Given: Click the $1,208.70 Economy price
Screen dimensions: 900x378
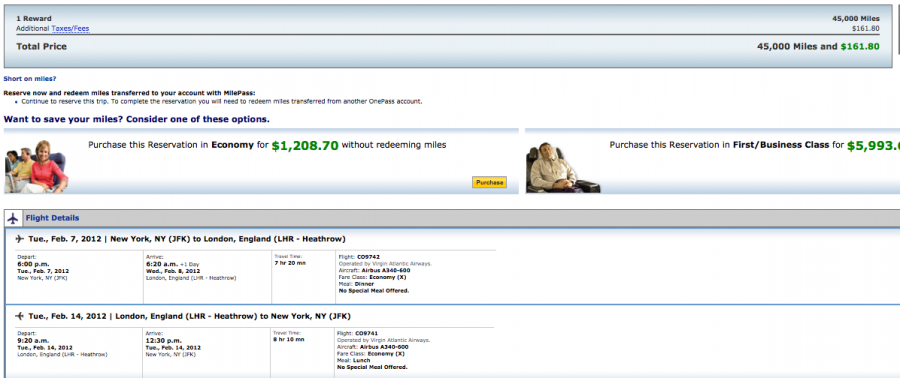Looking at the screenshot, I should pos(305,146).
